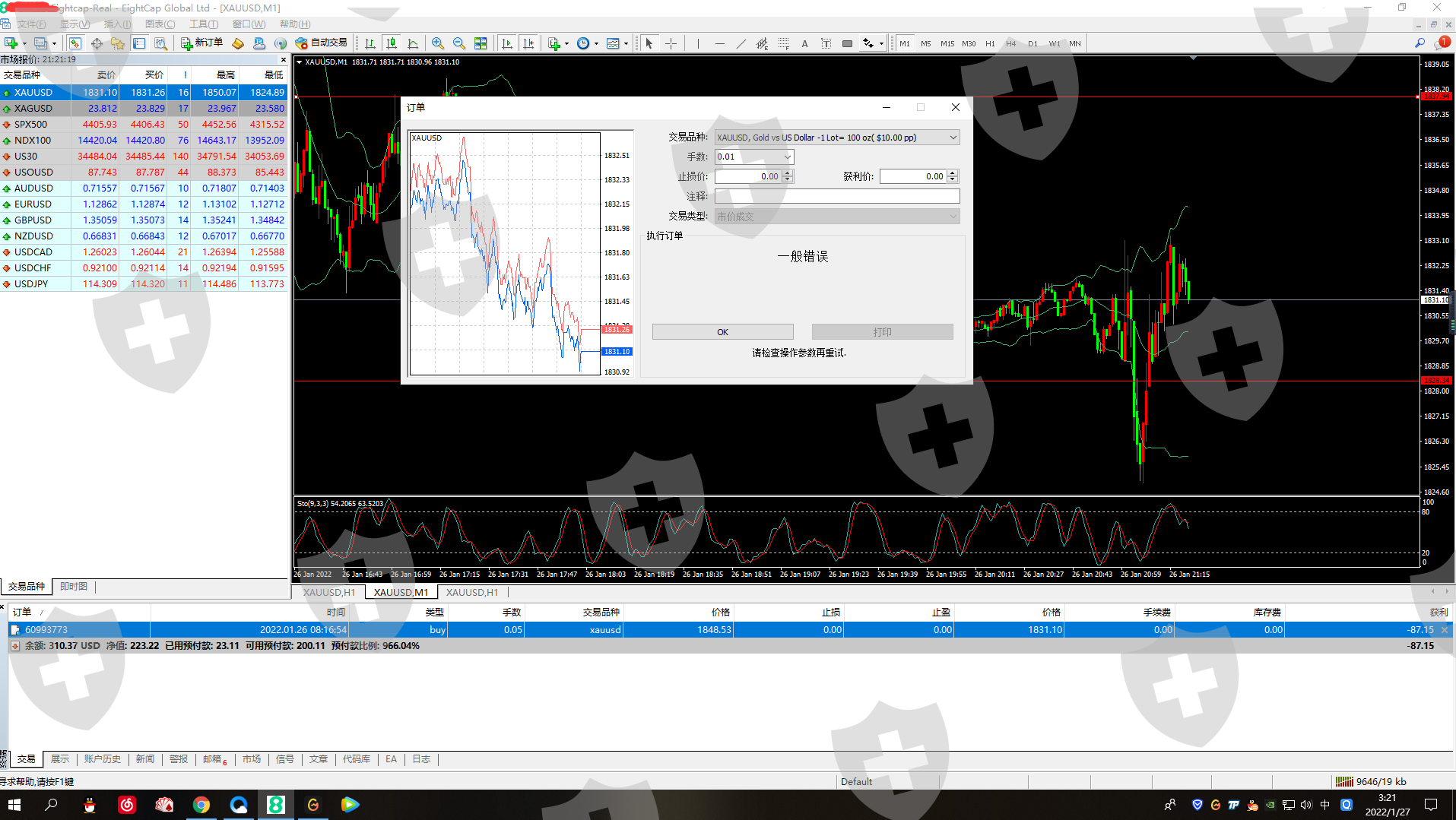Click OK in the order dialog
1456x820 pixels.
click(x=722, y=332)
